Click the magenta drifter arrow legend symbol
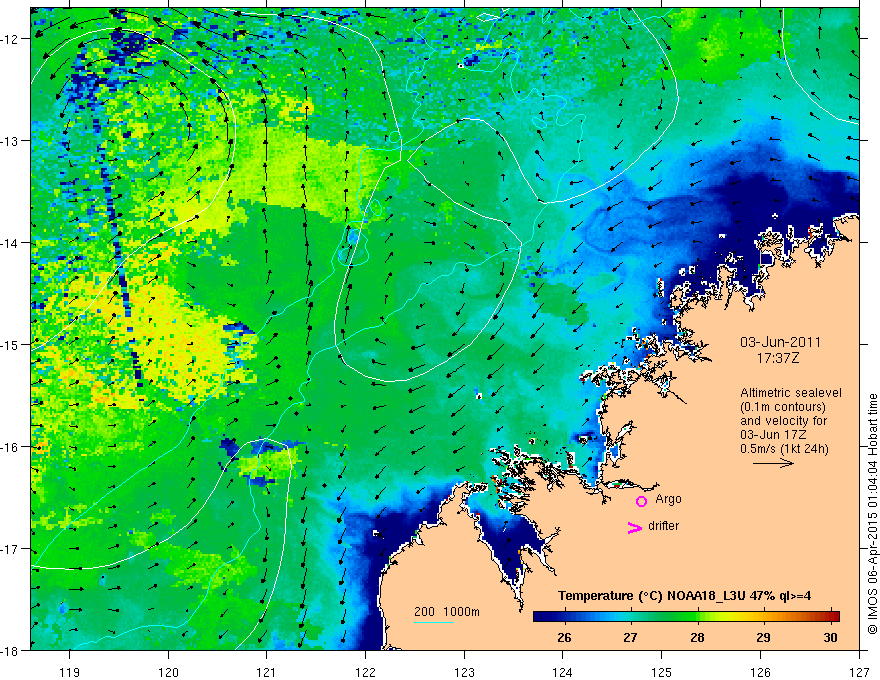Viewport: 880px width, 680px height. (634, 527)
